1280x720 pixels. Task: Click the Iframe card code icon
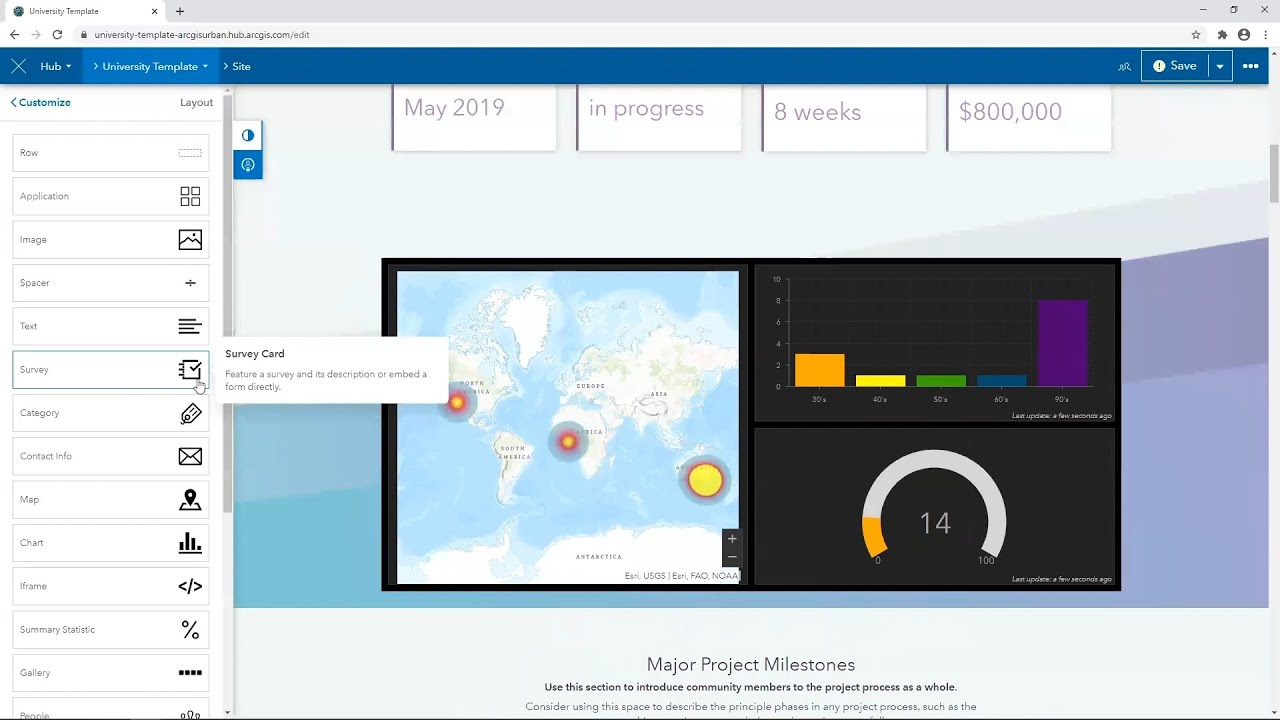click(x=190, y=586)
